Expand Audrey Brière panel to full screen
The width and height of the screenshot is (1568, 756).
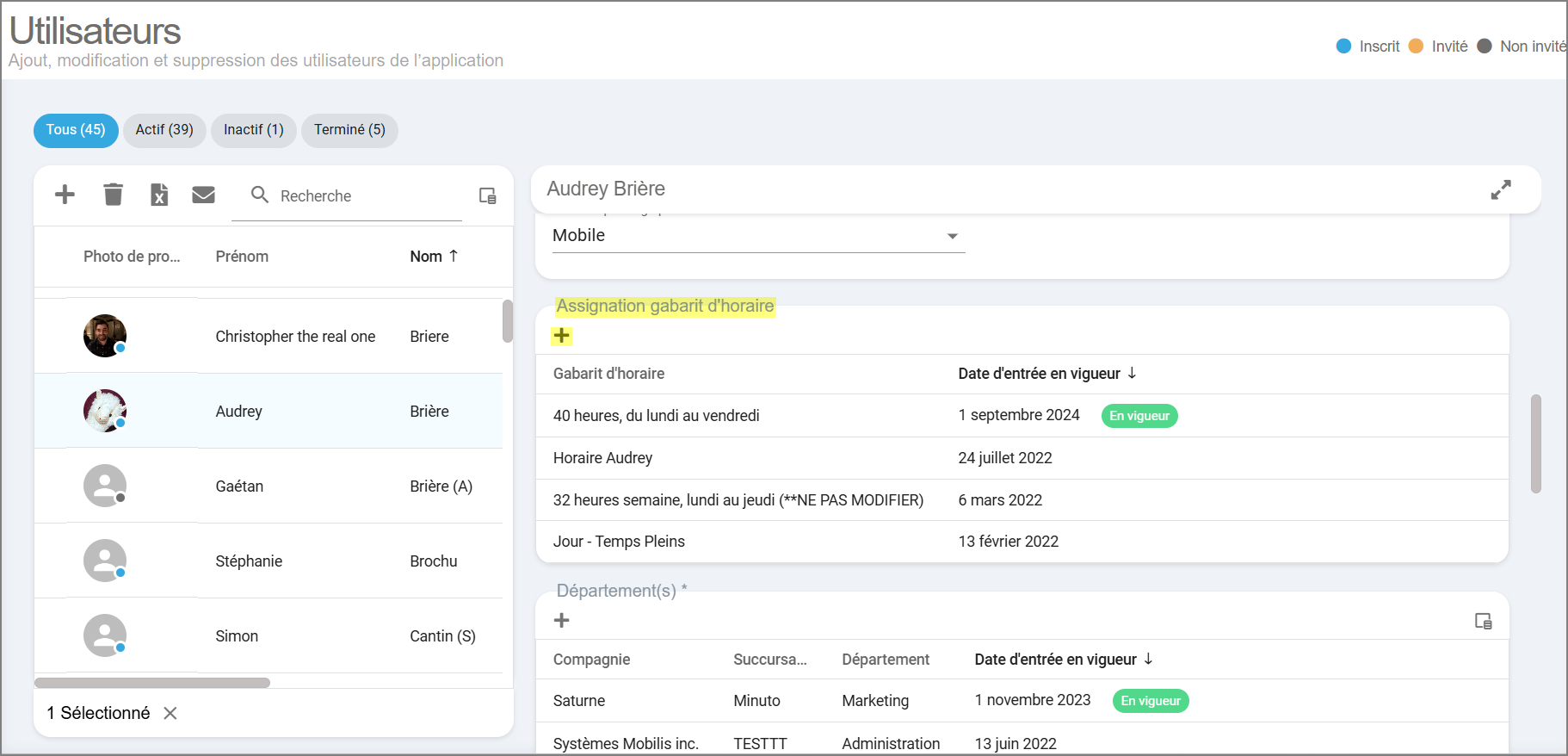[1500, 189]
